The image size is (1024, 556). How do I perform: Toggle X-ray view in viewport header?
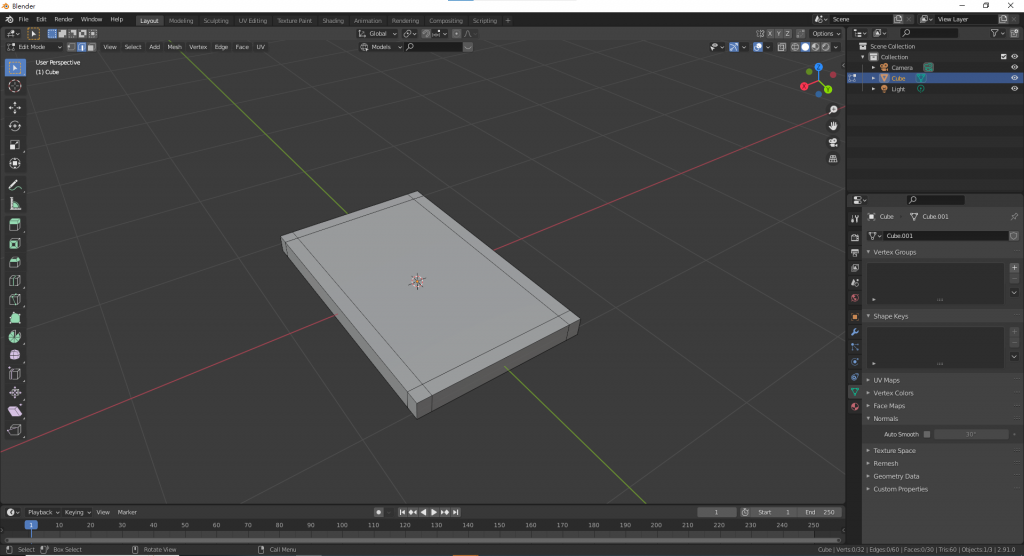tap(782, 47)
